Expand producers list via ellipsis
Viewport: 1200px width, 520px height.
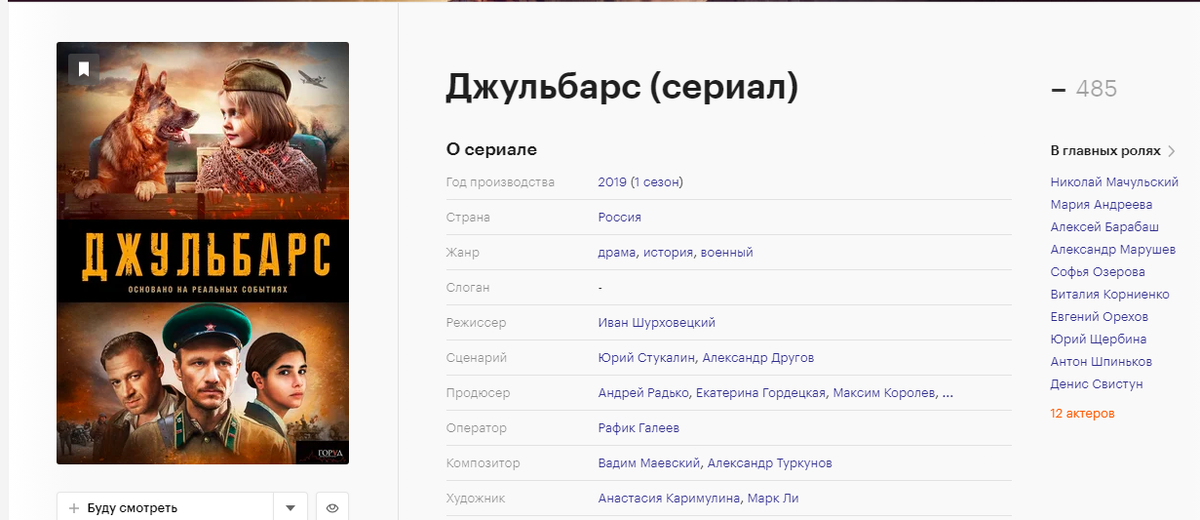click(948, 394)
